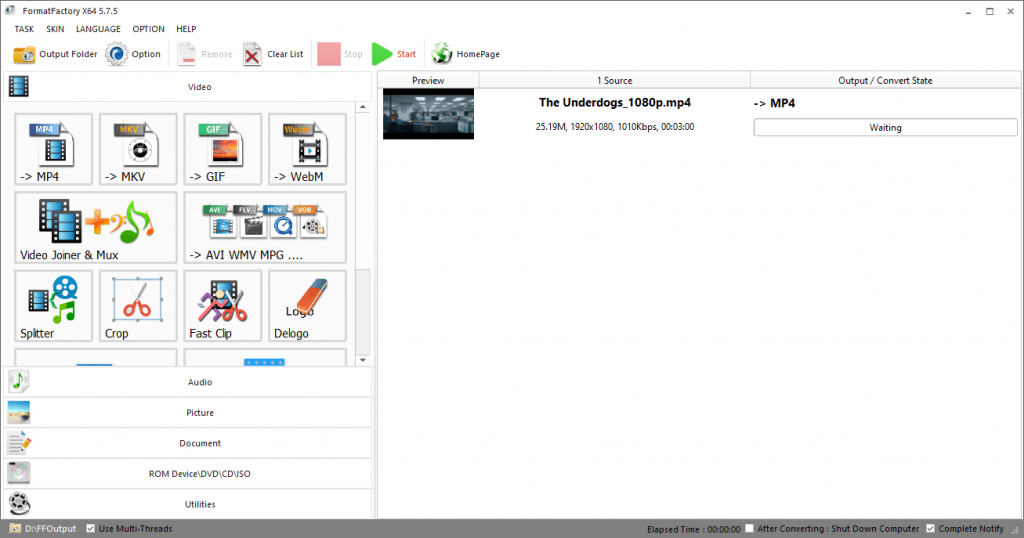Image resolution: width=1024 pixels, height=538 pixels.
Task: Open the Video Joiner & Mux tool
Action: click(96, 227)
